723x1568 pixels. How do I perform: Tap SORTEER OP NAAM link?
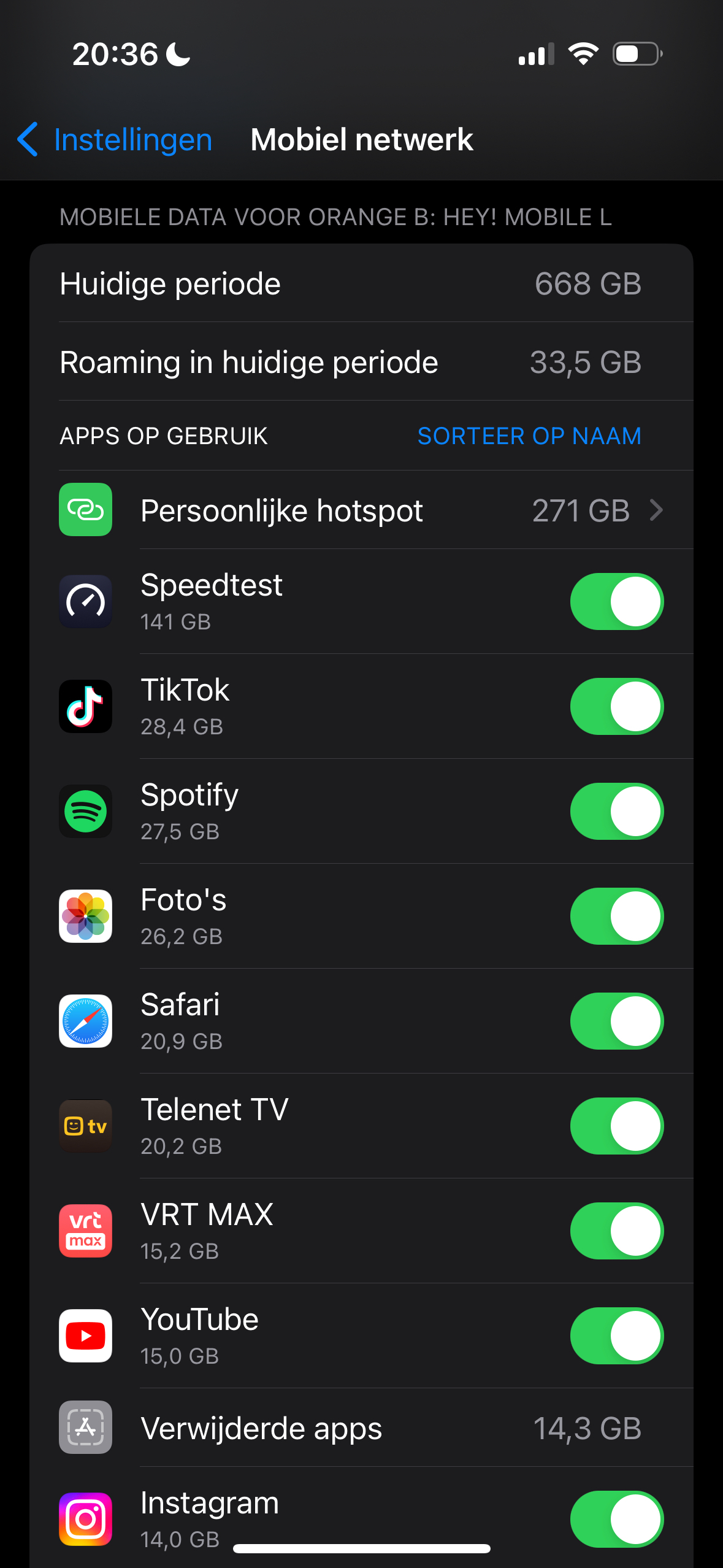pos(529,436)
